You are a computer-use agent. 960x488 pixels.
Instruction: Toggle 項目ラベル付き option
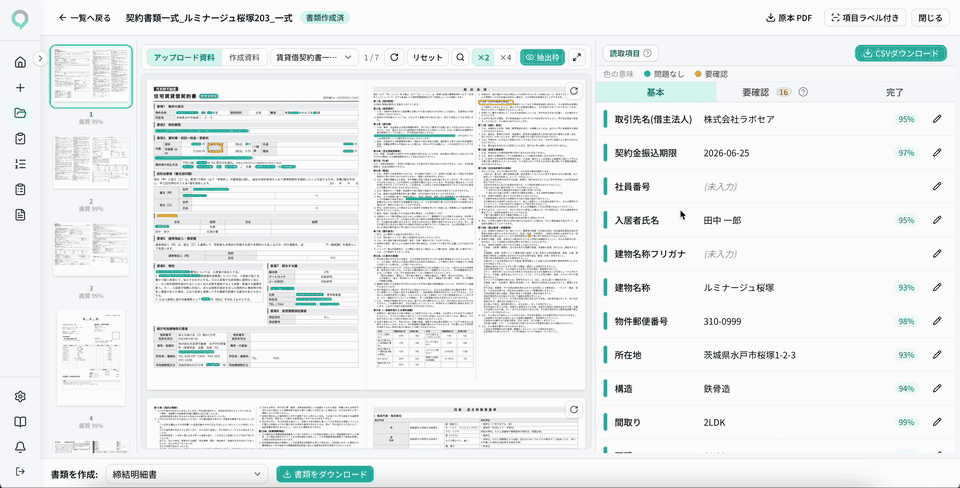(864, 18)
